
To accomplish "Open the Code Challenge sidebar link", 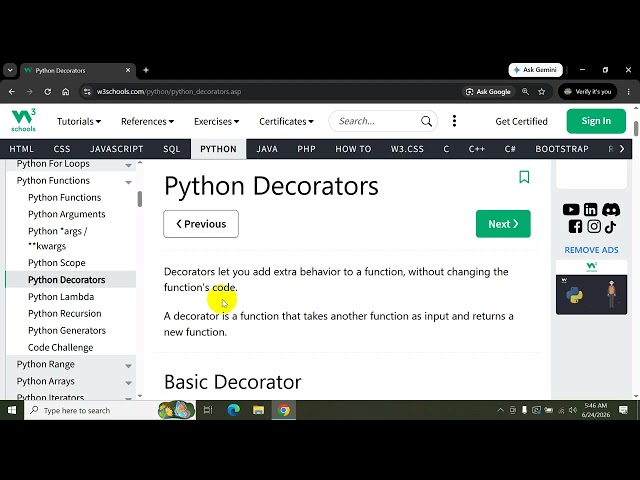I will coord(60,347).
